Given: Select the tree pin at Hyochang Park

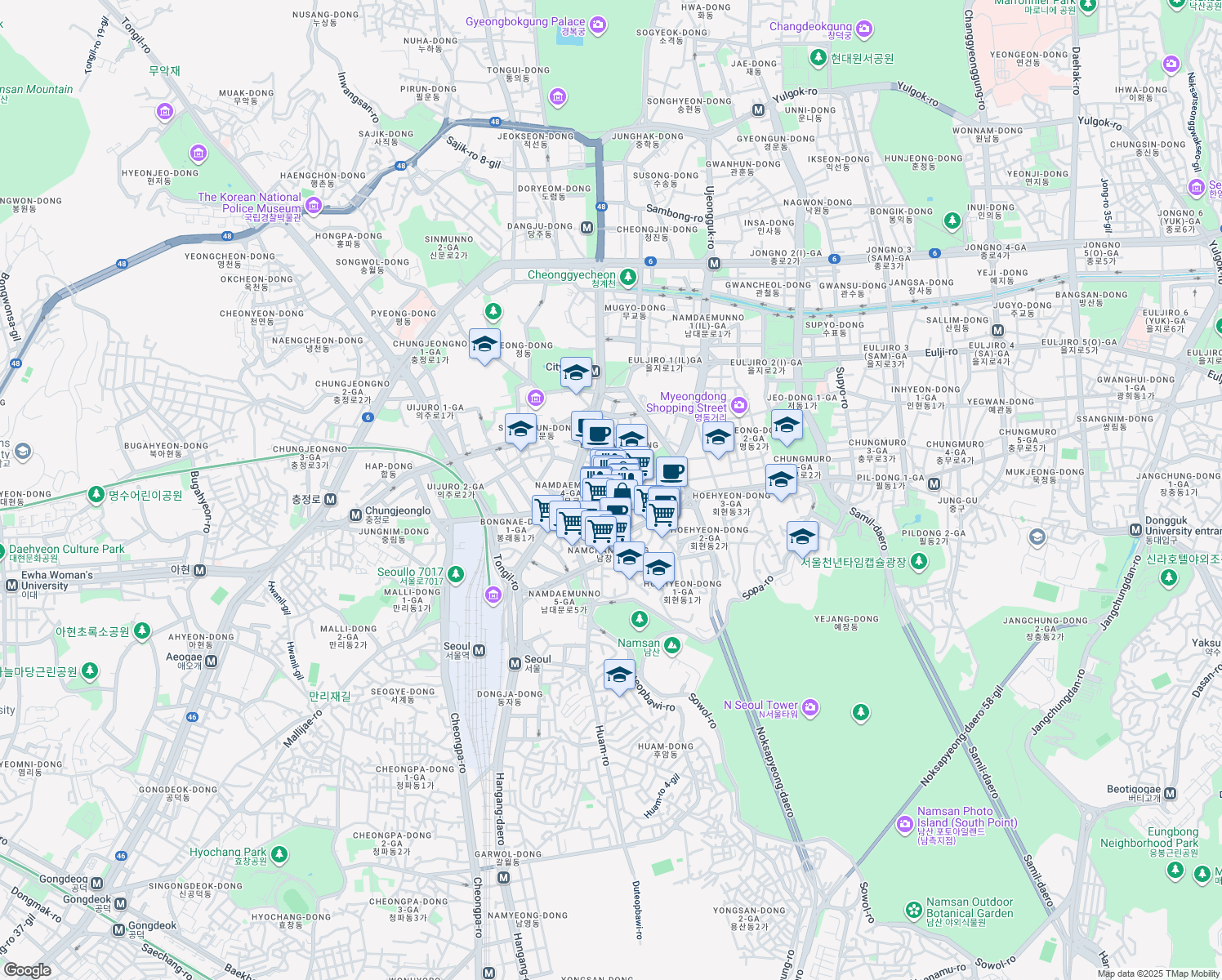Looking at the screenshot, I should 279,853.
